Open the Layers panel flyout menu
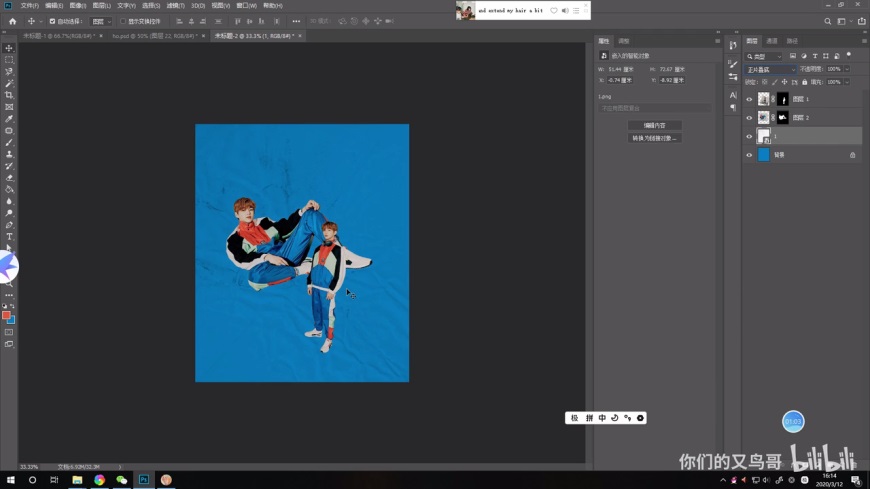This screenshot has height=489, width=870. (863, 41)
